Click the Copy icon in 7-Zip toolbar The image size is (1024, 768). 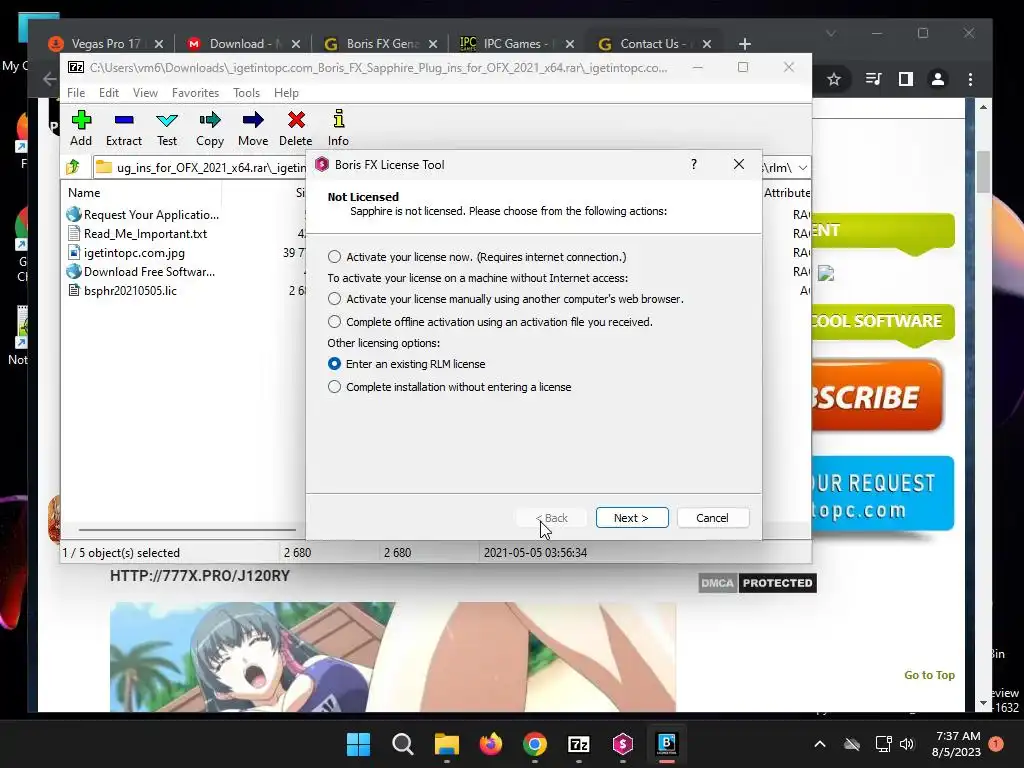210,128
